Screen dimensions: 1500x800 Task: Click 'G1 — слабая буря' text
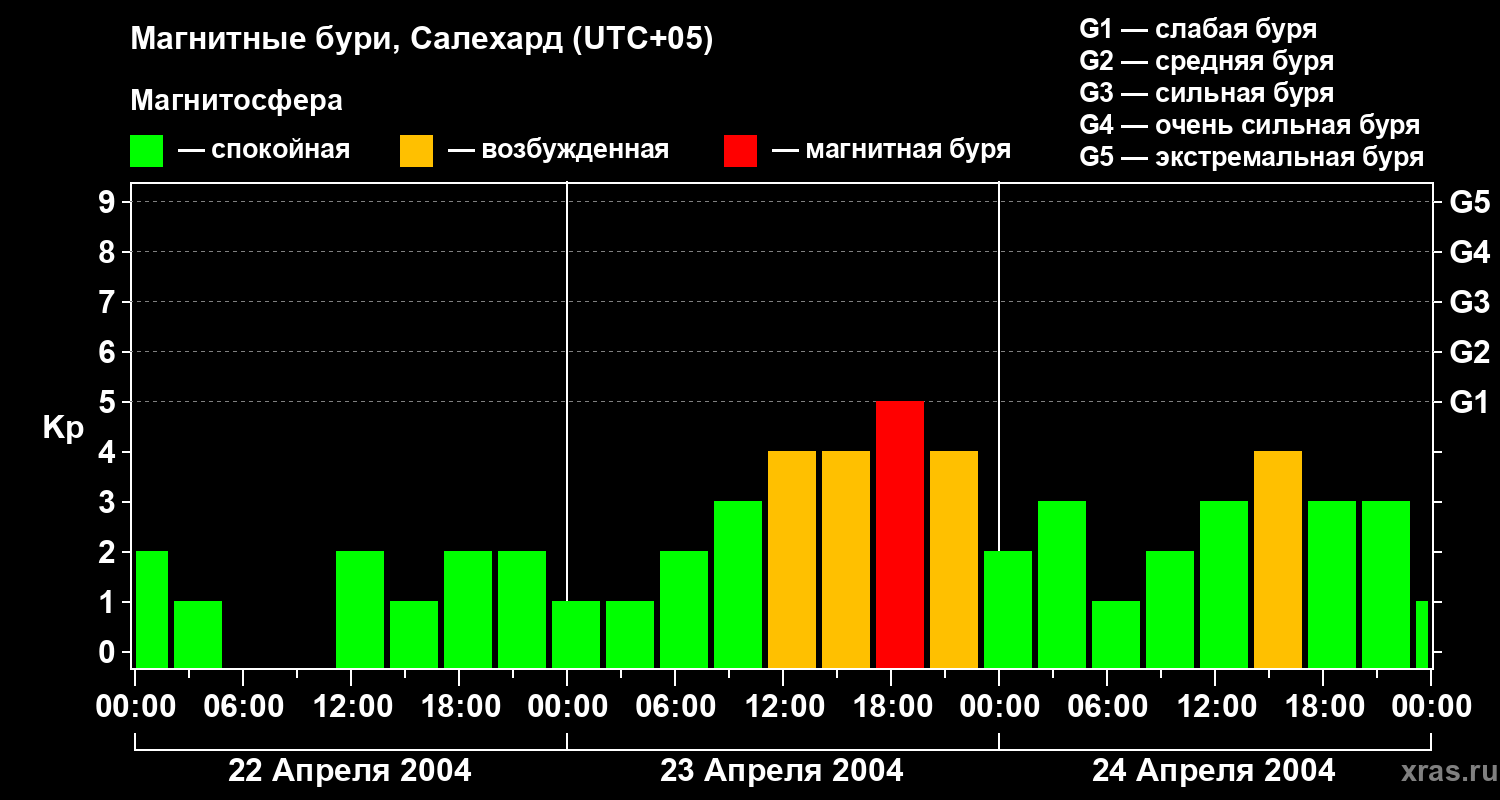click(x=1198, y=29)
